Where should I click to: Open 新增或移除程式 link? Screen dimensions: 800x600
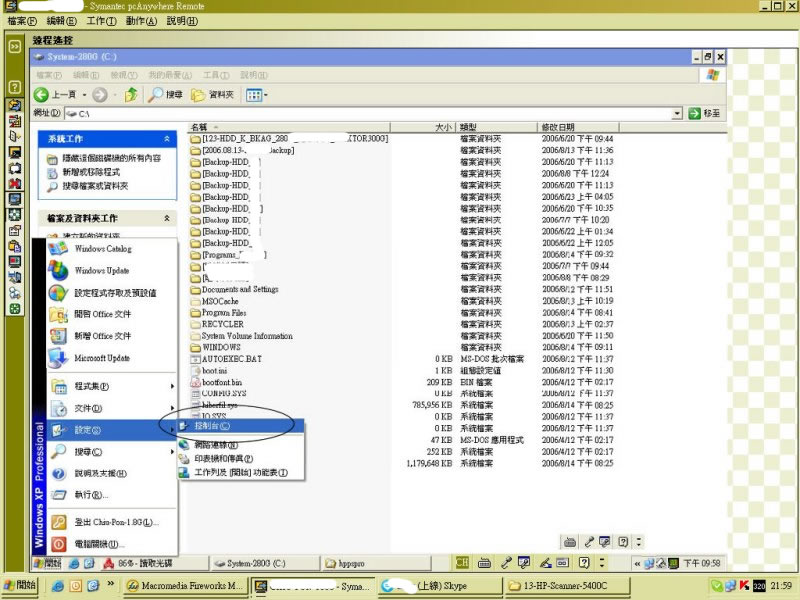coord(91,172)
